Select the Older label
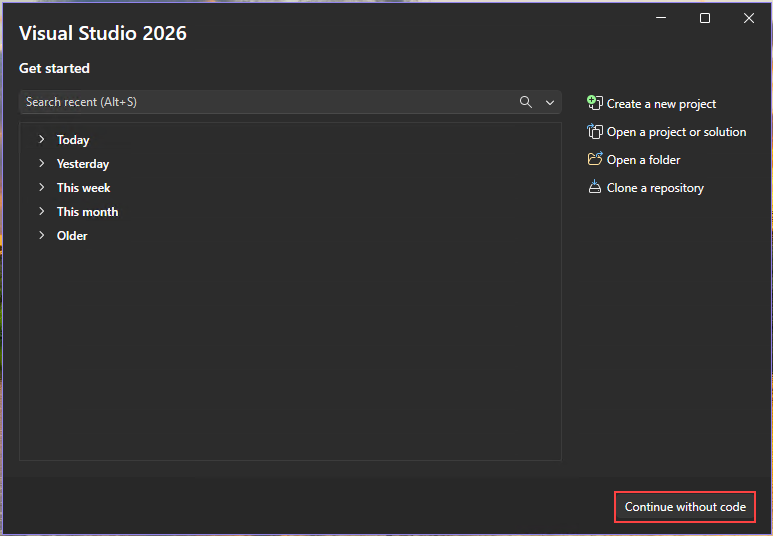The image size is (773, 536). 72,236
